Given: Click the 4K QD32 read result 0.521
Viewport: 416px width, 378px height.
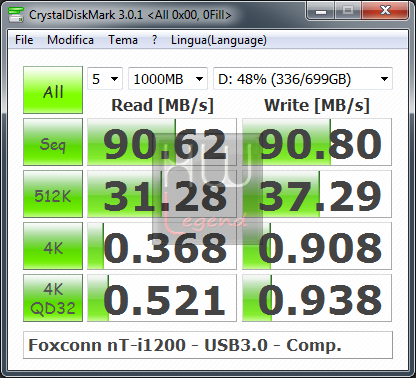Looking at the screenshot, I should [162, 298].
